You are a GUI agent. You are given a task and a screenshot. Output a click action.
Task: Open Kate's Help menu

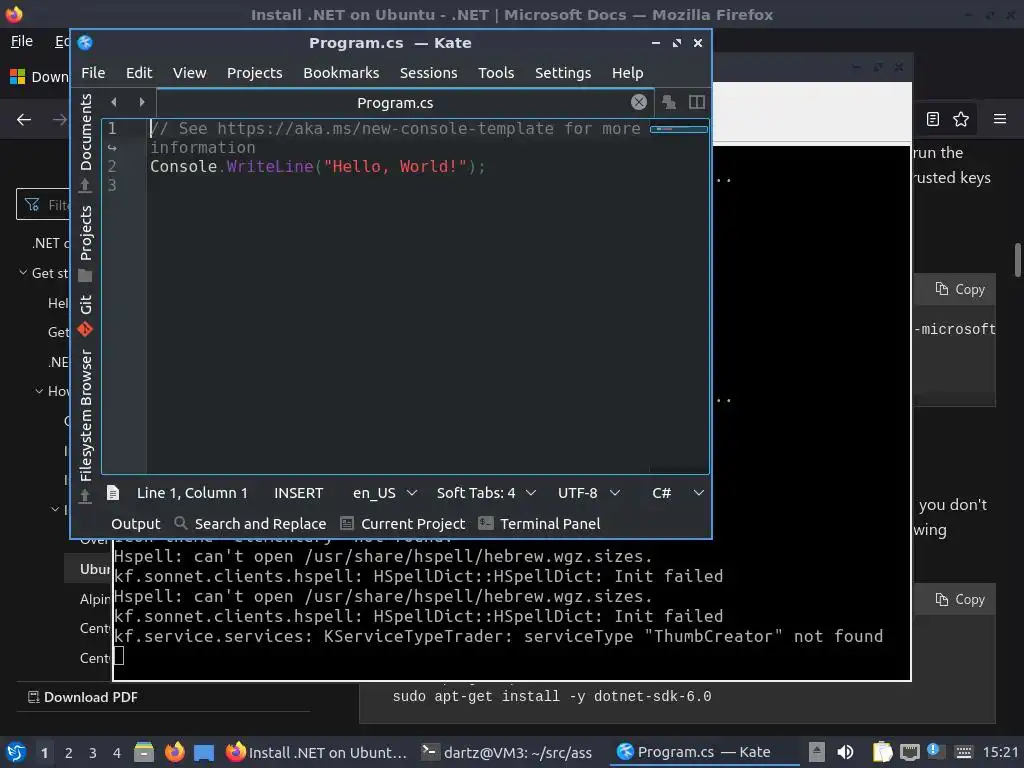click(x=628, y=72)
